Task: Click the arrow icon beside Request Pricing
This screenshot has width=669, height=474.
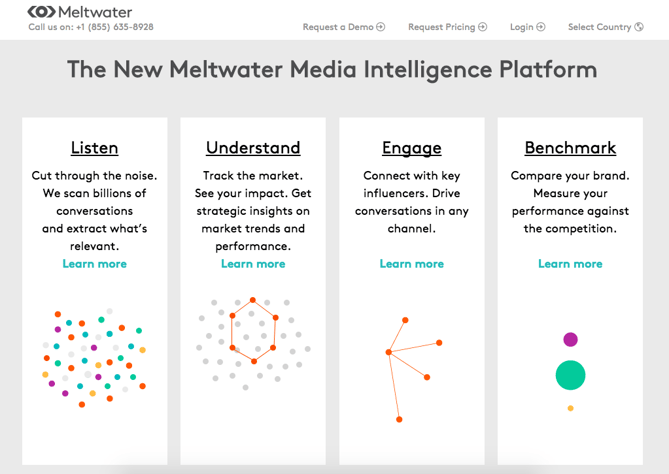Action: coord(483,27)
